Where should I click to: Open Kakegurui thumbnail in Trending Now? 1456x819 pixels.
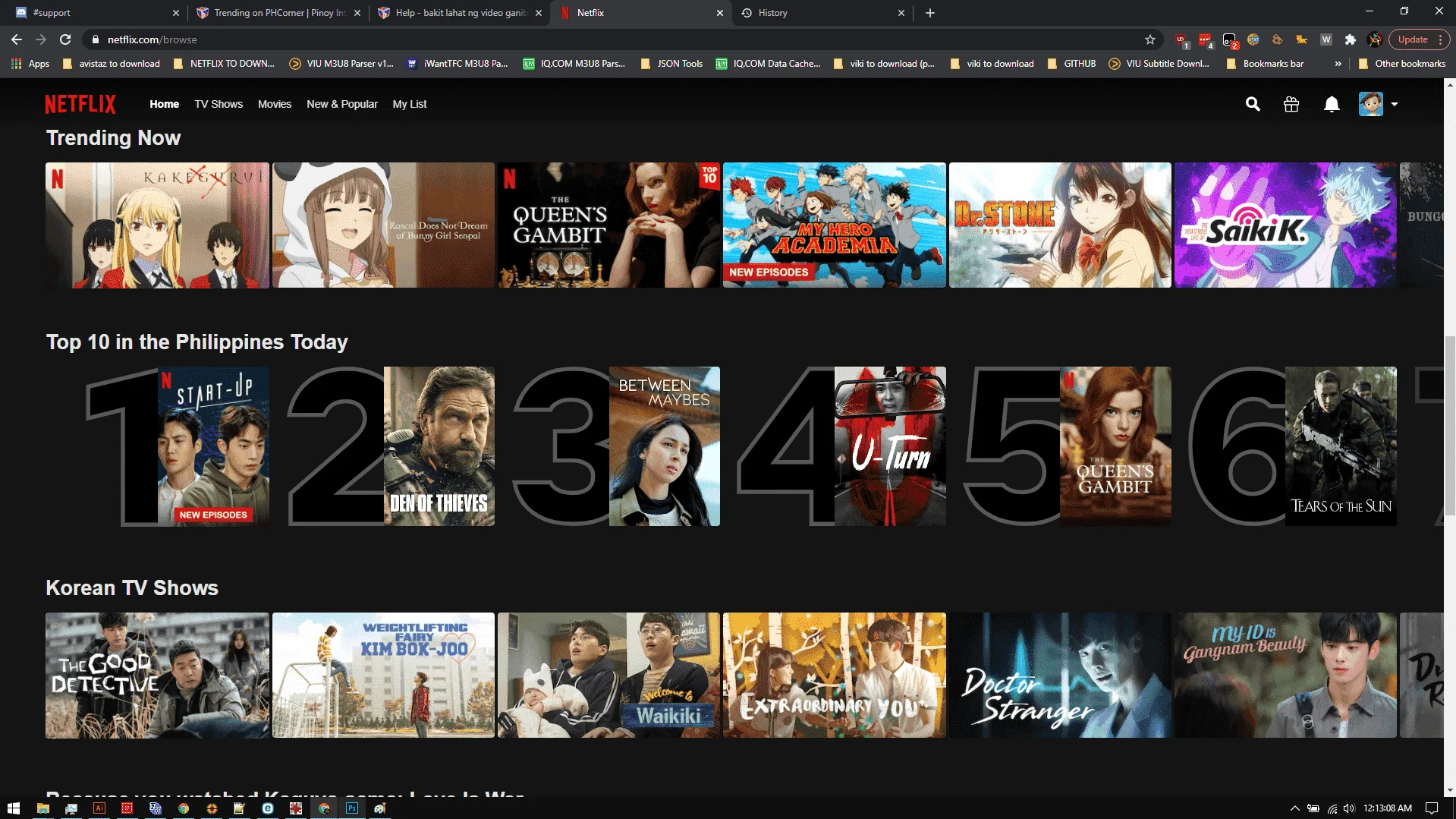[x=157, y=225]
